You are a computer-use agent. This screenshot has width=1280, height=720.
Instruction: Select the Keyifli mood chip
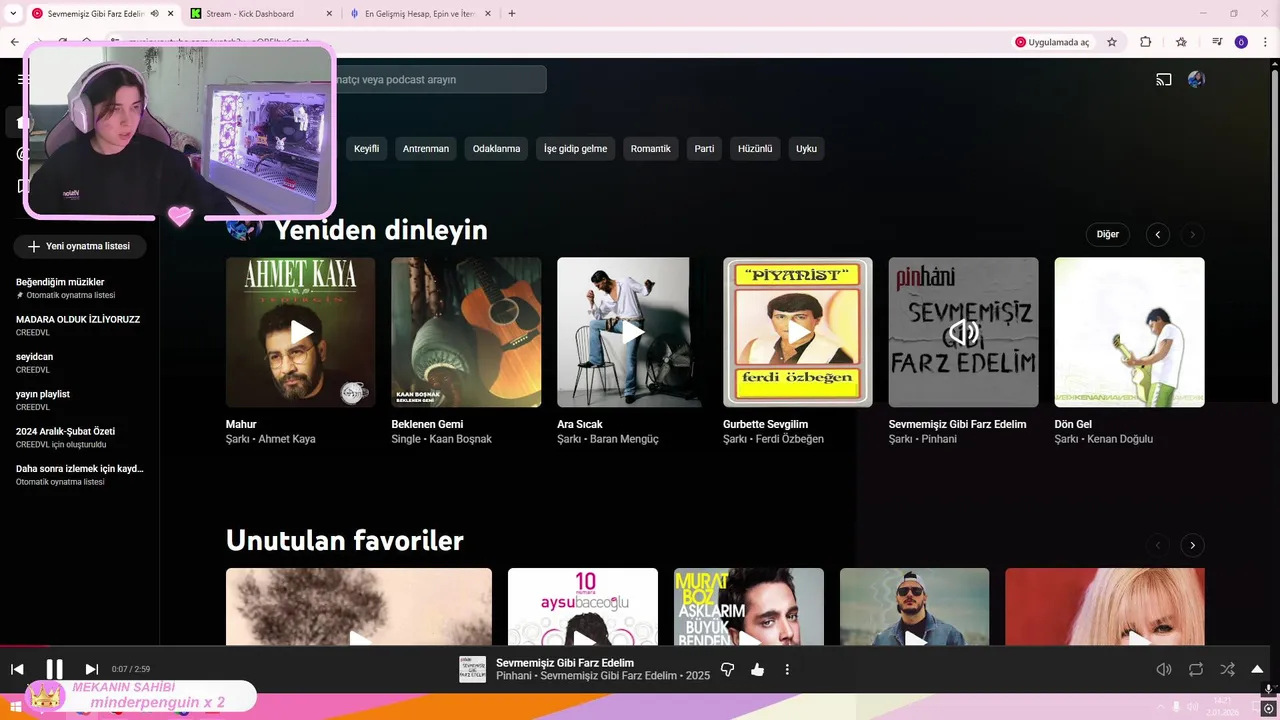366,148
